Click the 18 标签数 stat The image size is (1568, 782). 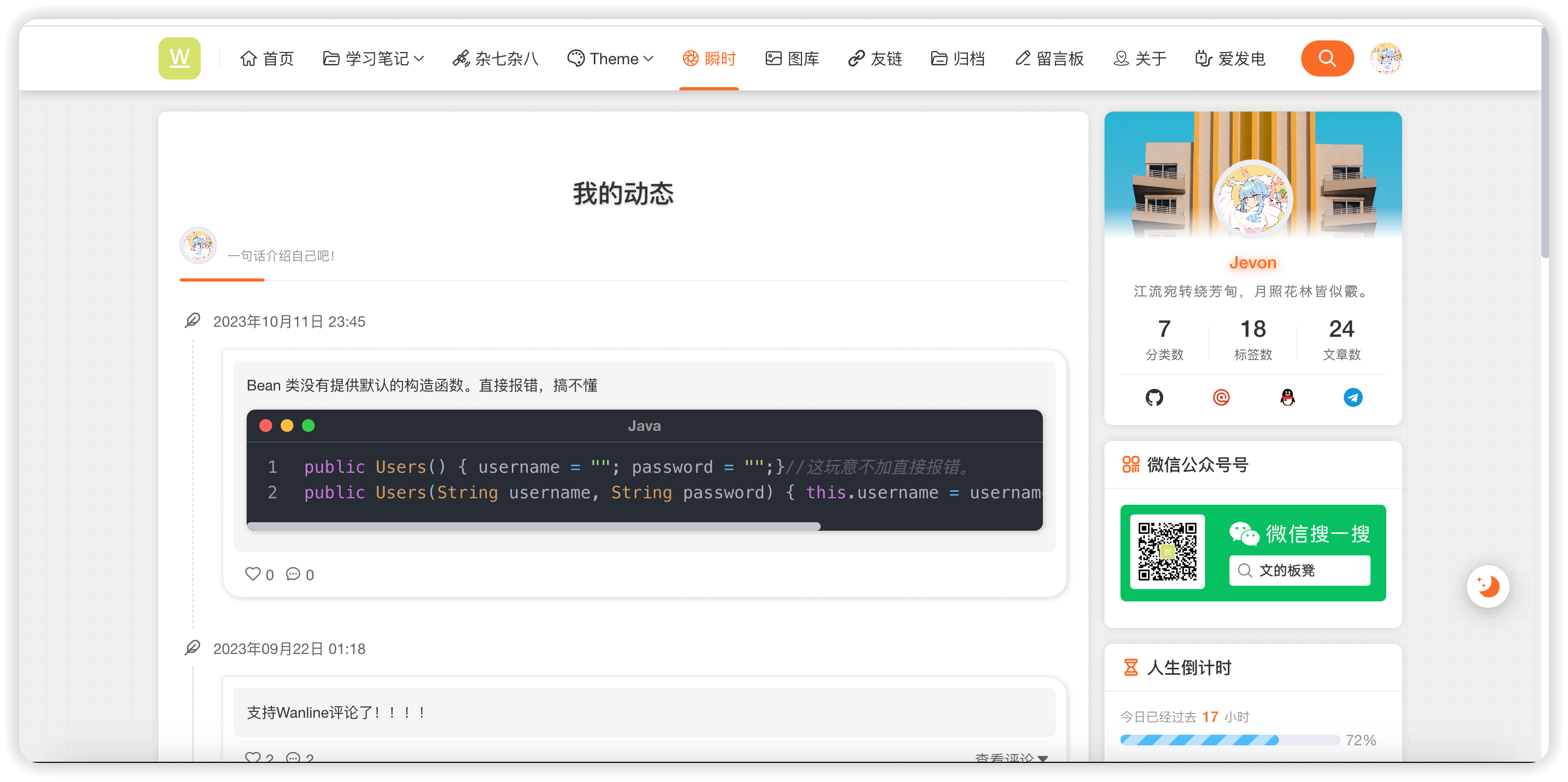pos(1253,339)
